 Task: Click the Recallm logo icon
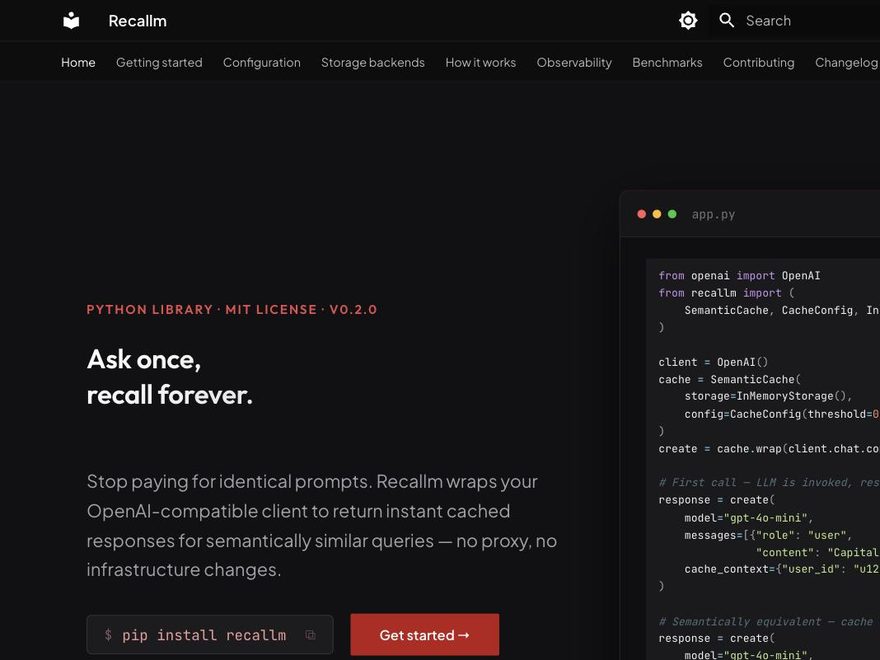coord(71,21)
